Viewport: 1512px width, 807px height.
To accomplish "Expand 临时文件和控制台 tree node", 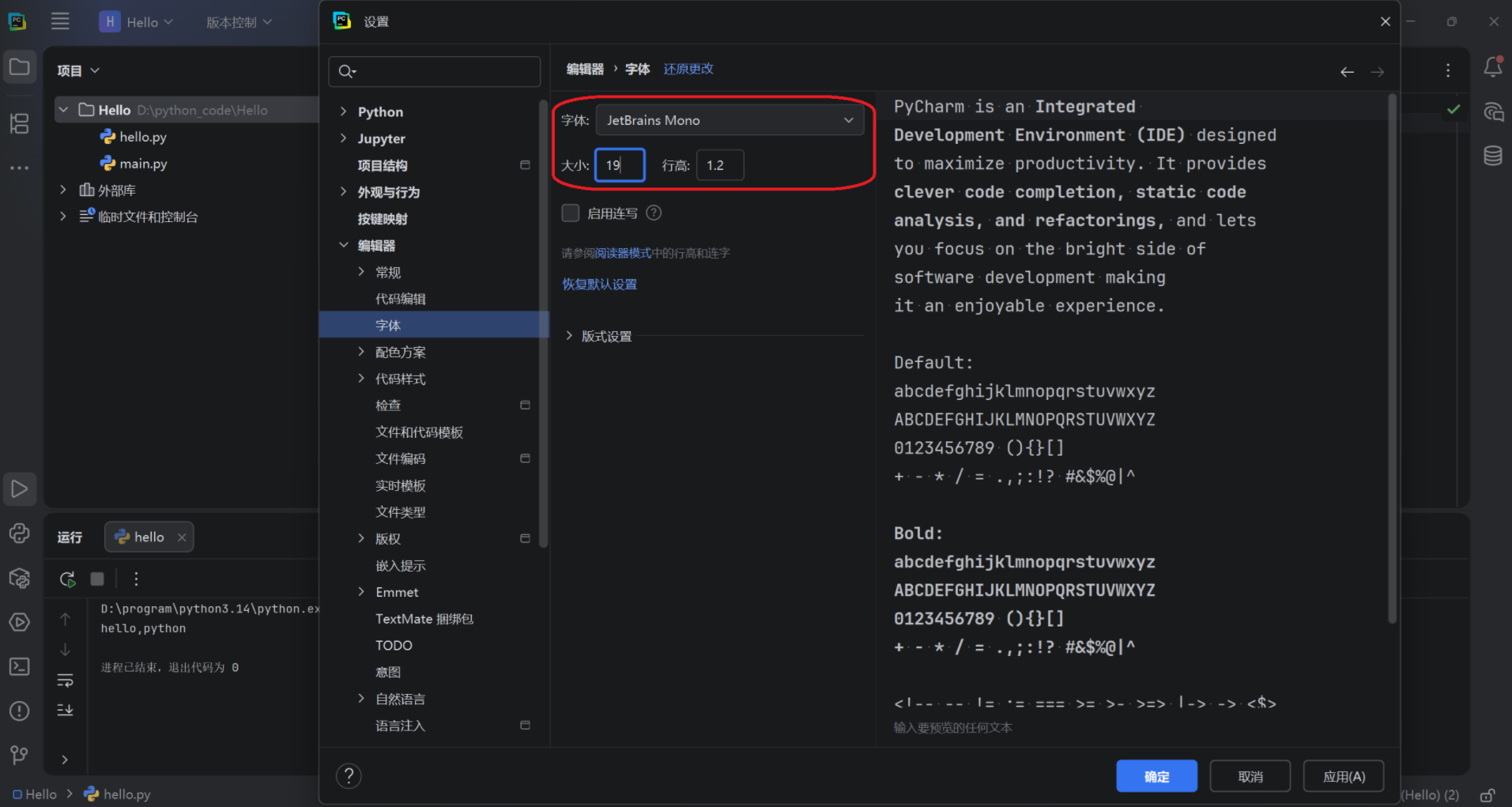I will point(63,217).
